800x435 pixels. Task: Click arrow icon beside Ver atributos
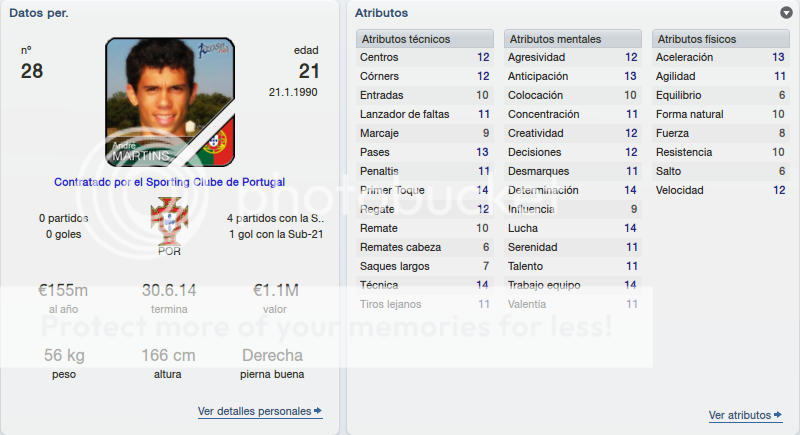(x=778, y=415)
